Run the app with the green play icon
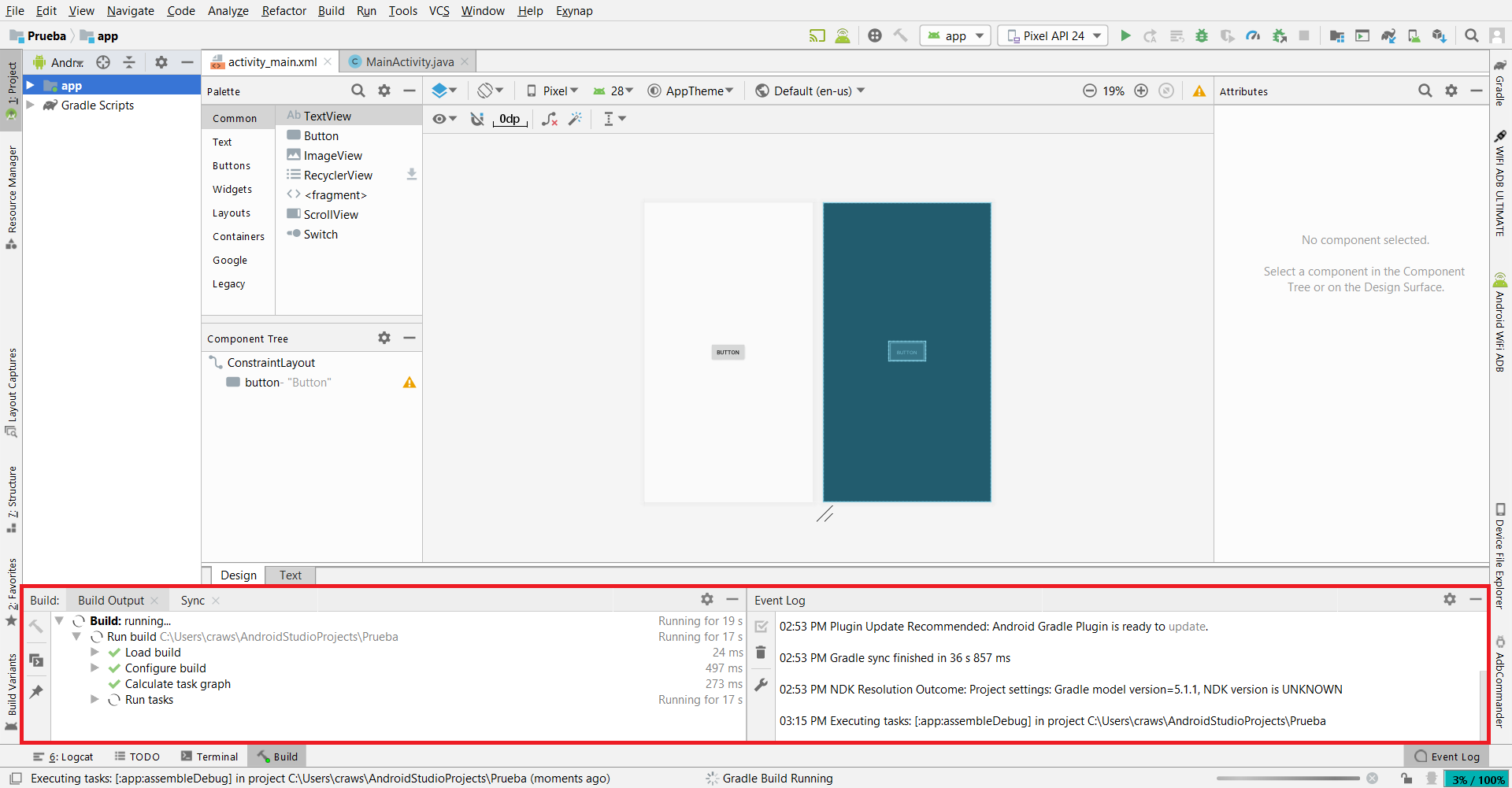Viewport: 1512px width, 788px height. click(1125, 35)
